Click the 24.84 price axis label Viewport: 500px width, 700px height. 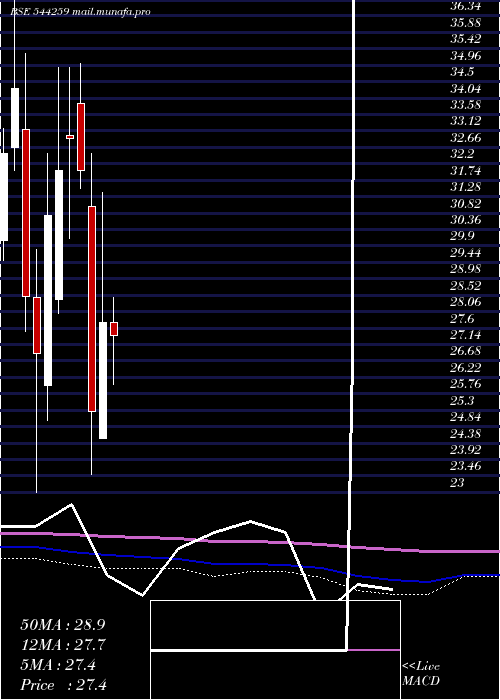(466, 417)
